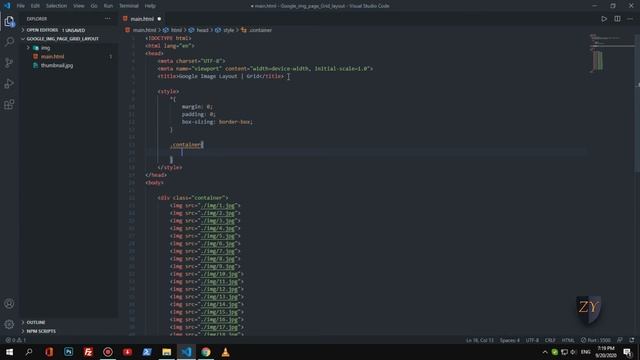Open the View menu
Image resolution: width=640 pixels, height=360 pixels.
[x=79, y=6]
